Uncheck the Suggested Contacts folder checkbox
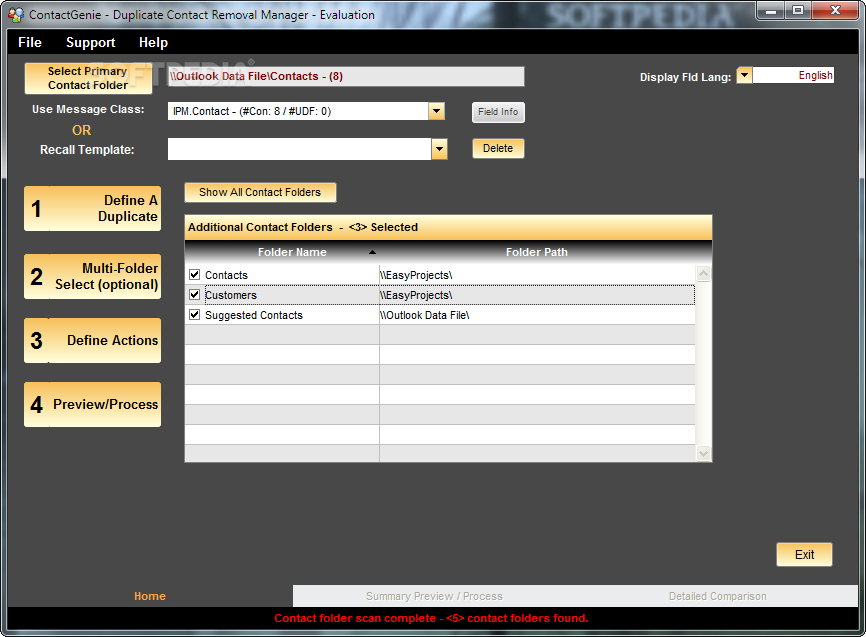The image size is (866, 637). (x=194, y=314)
